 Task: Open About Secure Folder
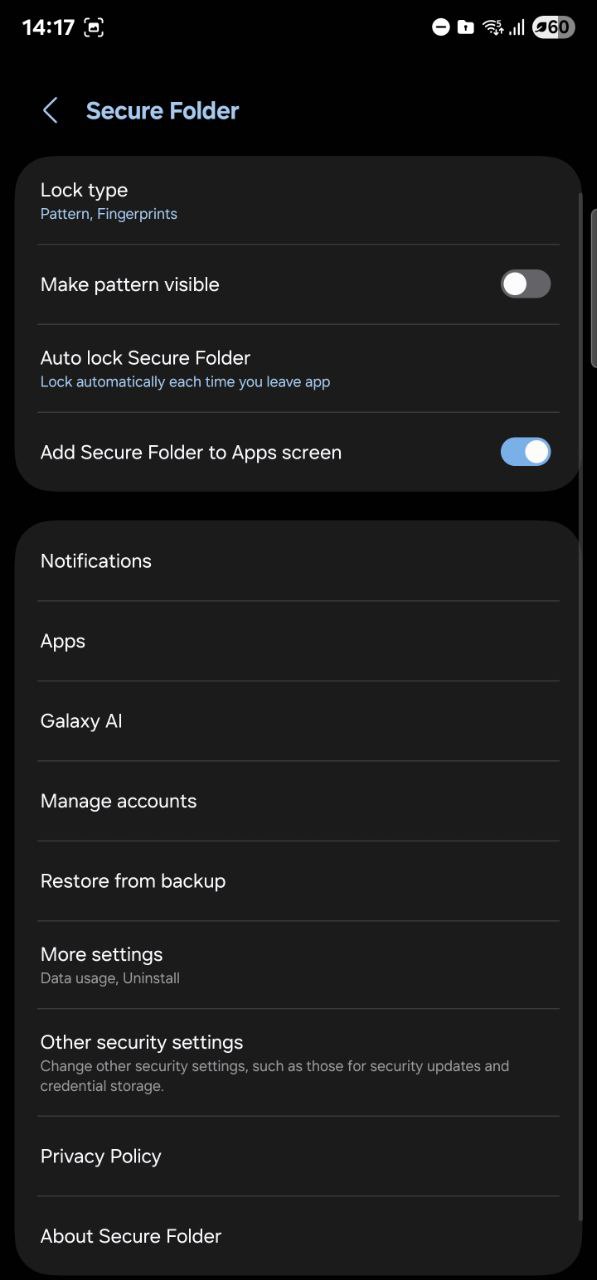click(298, 1236)
